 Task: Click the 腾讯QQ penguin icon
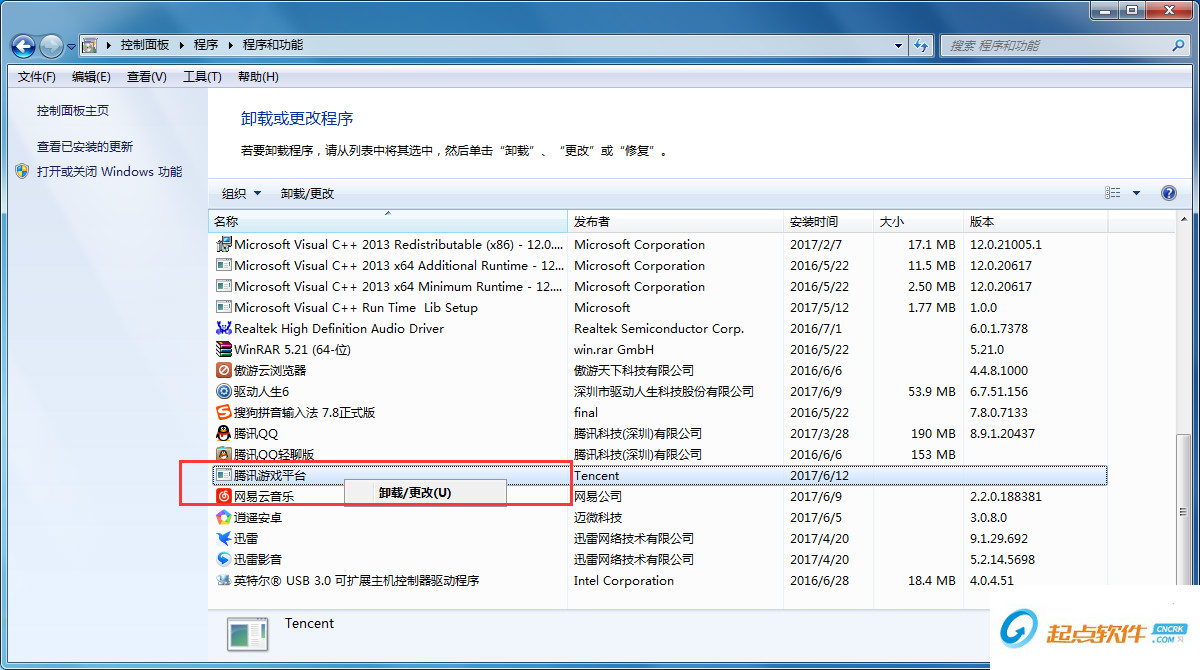[223, 433]
